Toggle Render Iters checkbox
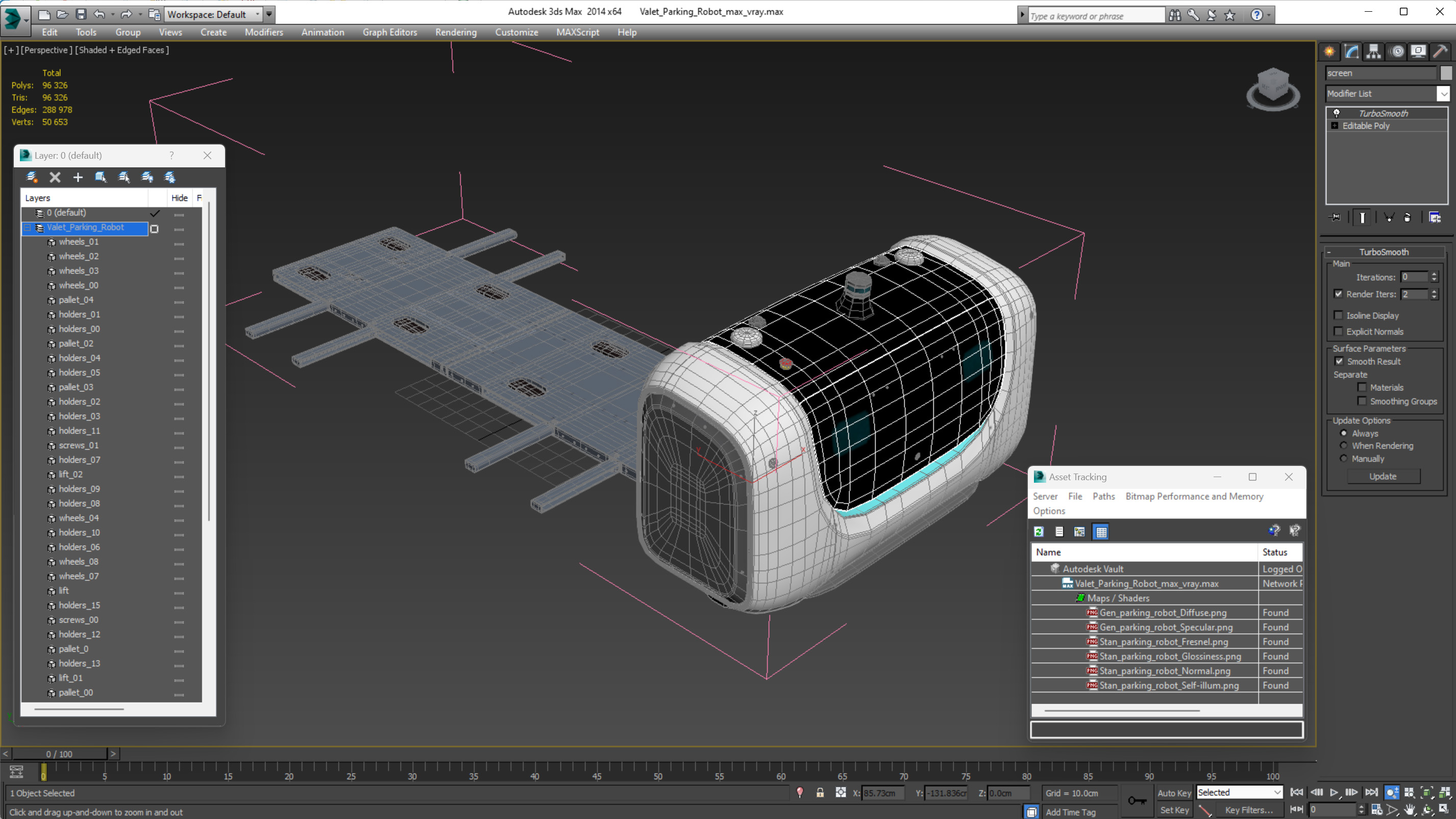 tap(1338, 293)
